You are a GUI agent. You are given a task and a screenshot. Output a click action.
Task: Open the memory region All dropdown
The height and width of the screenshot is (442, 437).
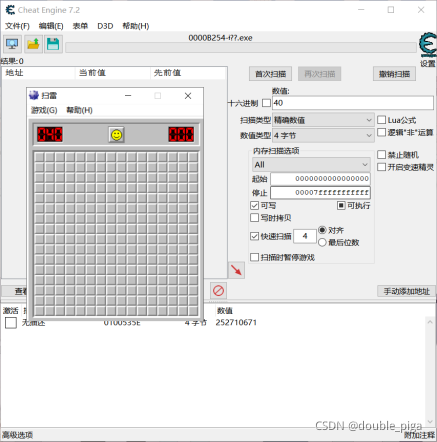pos(311,165)
